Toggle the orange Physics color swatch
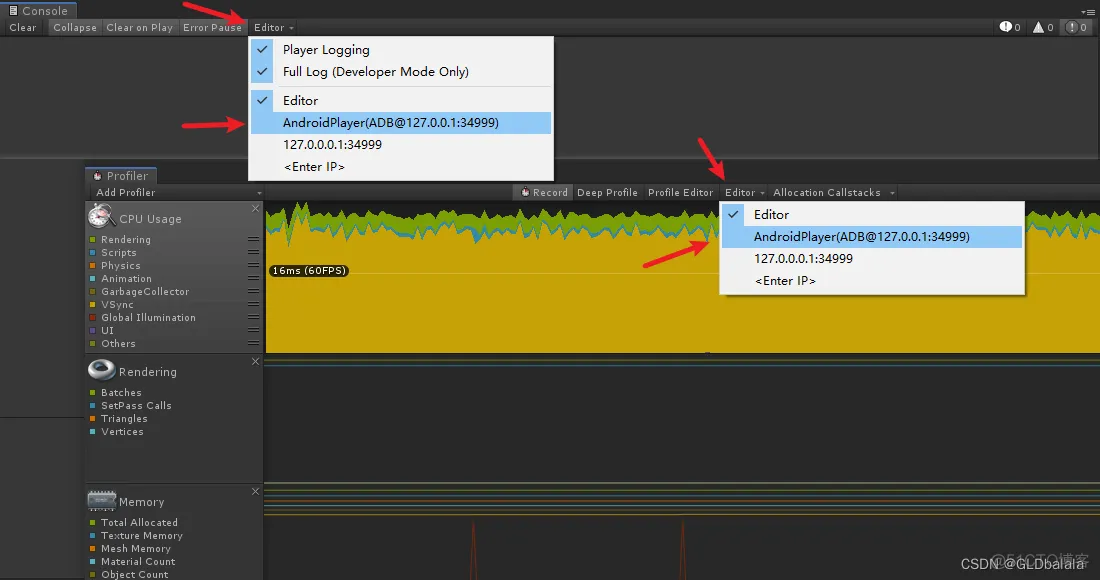This screenshot has height=580, width=1100. tap(93, 266)
